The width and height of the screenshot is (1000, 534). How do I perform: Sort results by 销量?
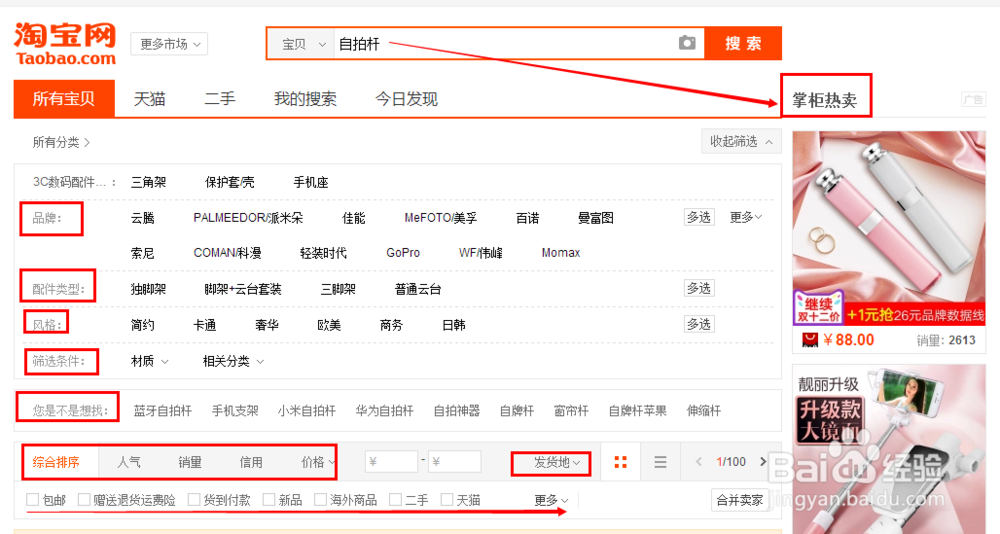(x=190, y=462)
